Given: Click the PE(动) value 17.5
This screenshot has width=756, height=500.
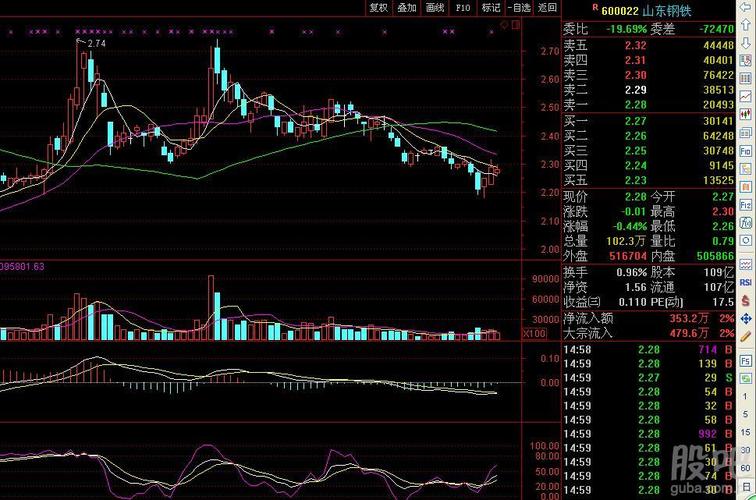Looking at the screenshot, I should click(723, 302).
